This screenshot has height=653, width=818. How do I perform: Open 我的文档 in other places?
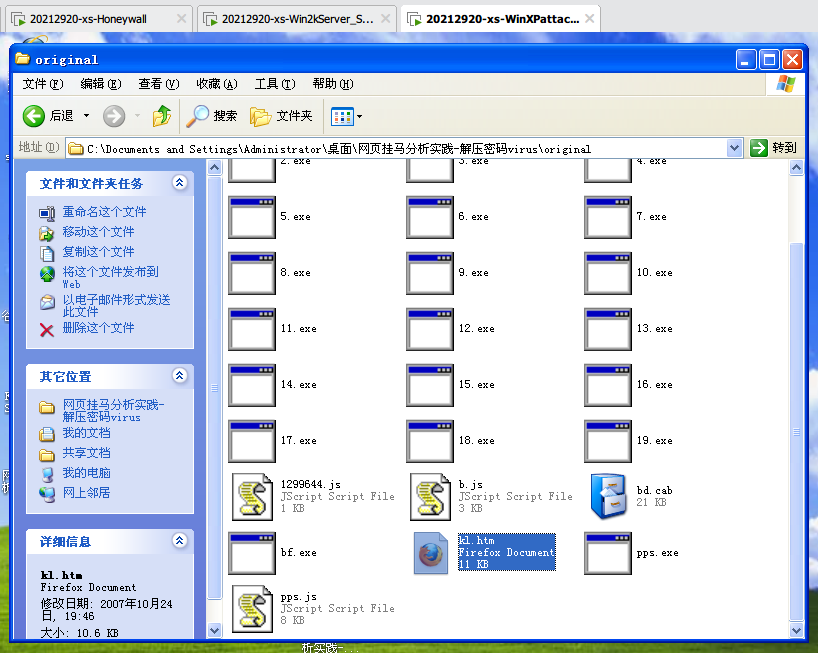tap(86, 433)
